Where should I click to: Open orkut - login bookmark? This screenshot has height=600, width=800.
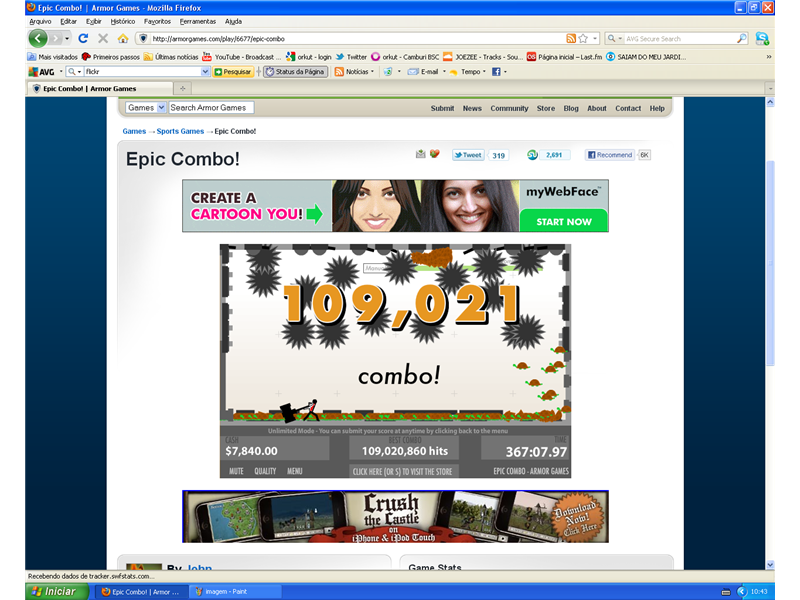click(309, 57)
